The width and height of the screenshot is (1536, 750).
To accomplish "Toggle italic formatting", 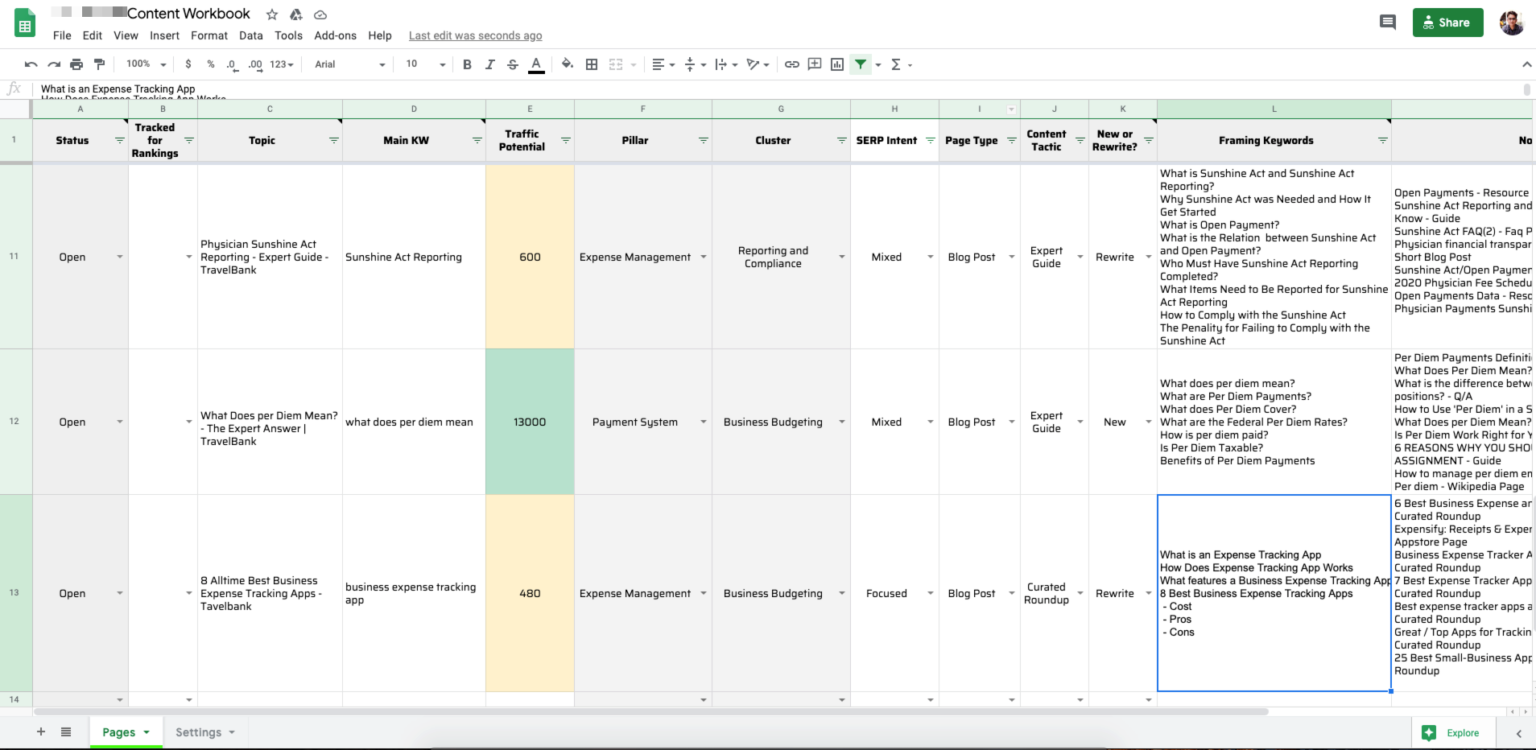I will [x=490, y=64].
